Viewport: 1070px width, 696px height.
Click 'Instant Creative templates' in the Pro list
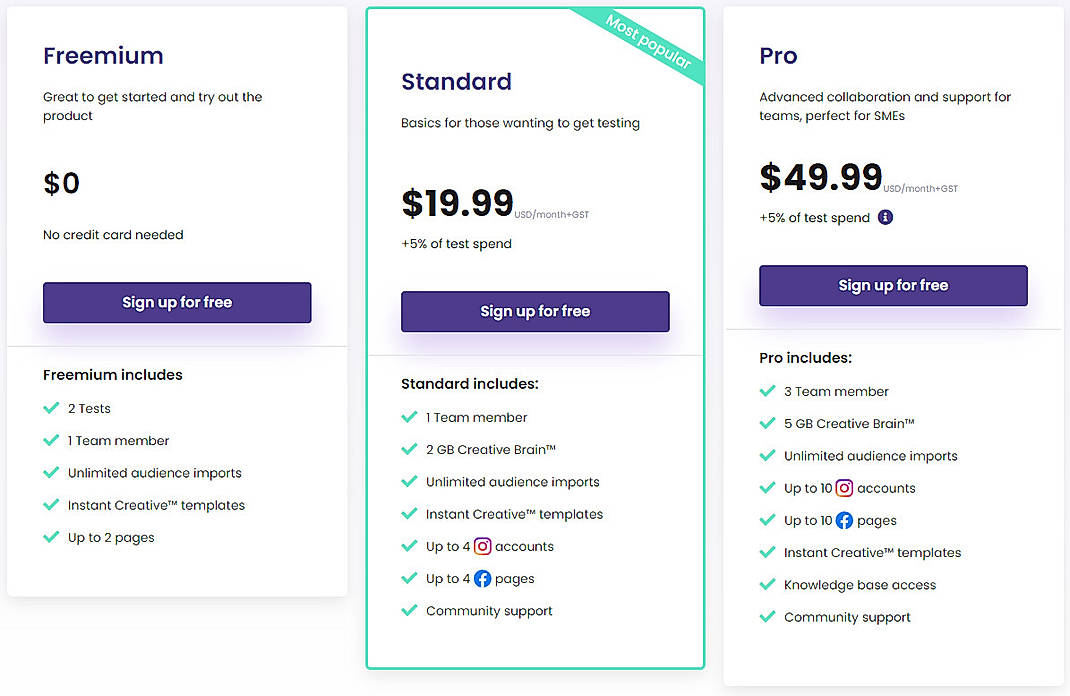(x=870, y=552)
